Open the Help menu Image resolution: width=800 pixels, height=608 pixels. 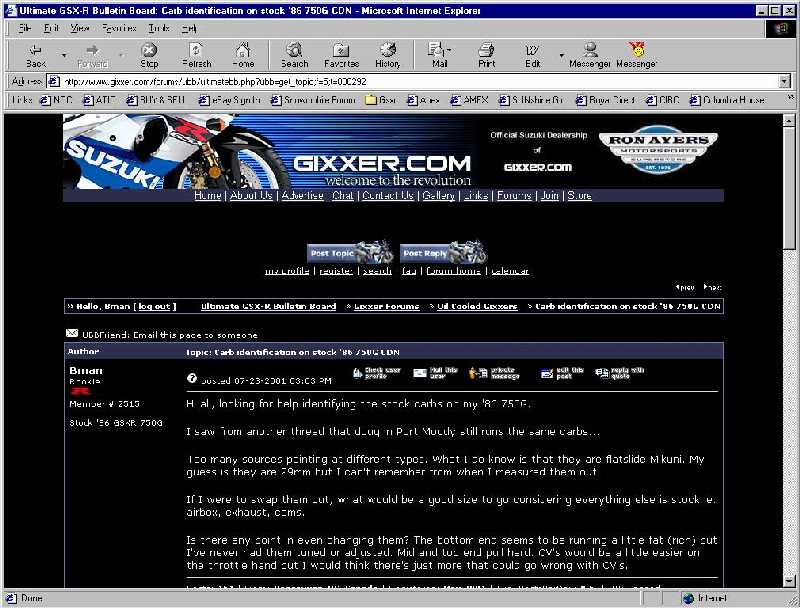[189, 28]
